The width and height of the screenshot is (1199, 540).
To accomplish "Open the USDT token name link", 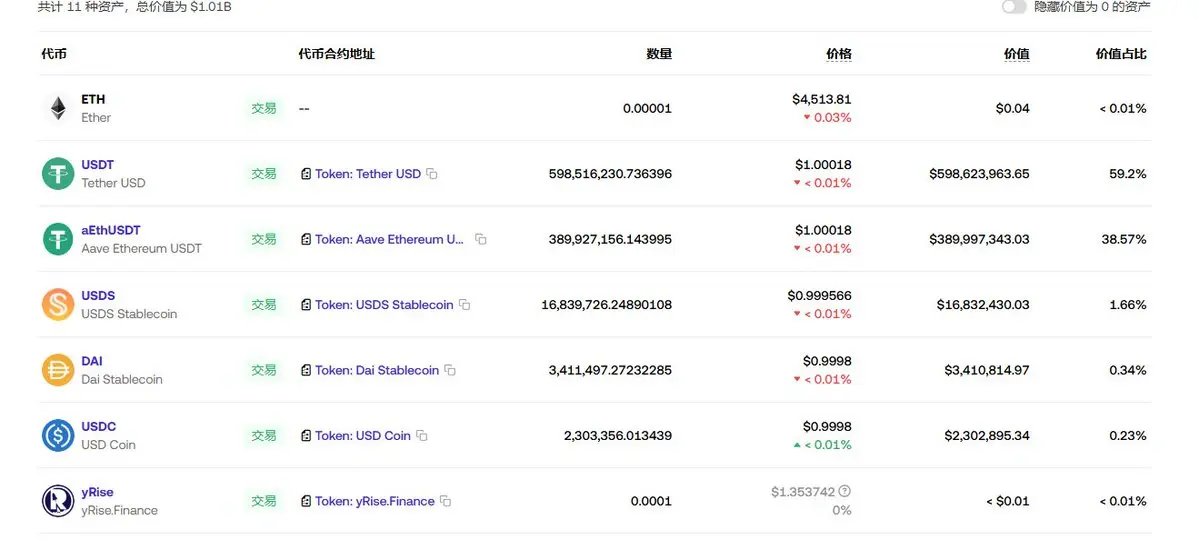I will coord(97,164).
